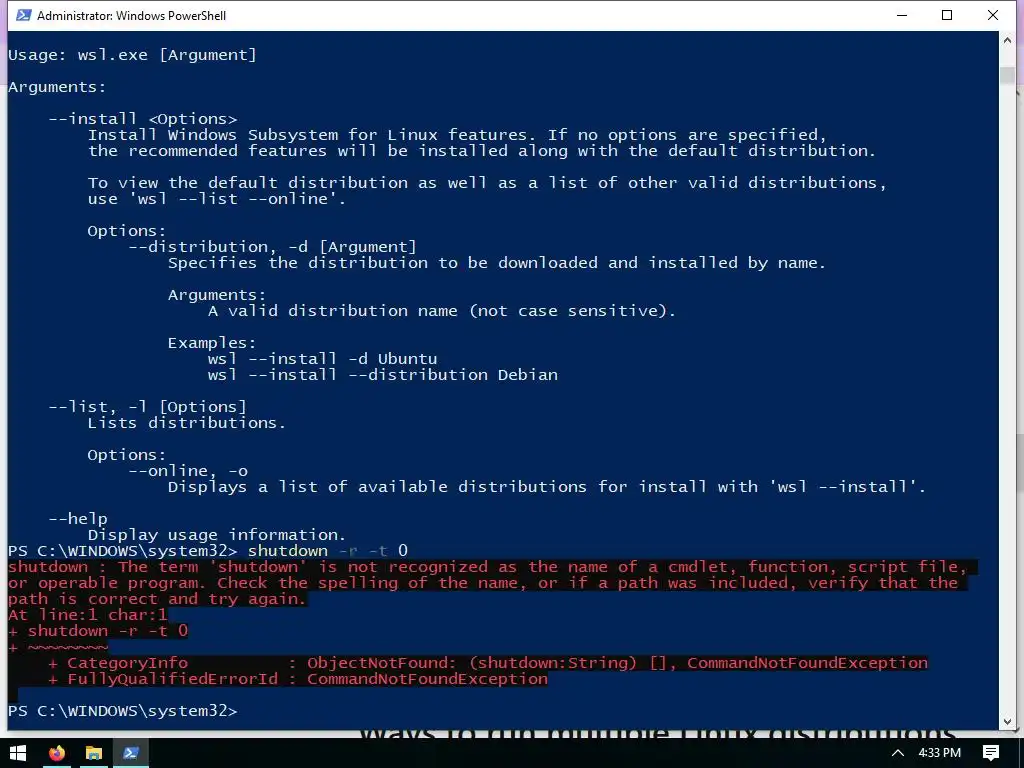Click the typed 'shutdown -r -t 0' command

tap(328, 551)
